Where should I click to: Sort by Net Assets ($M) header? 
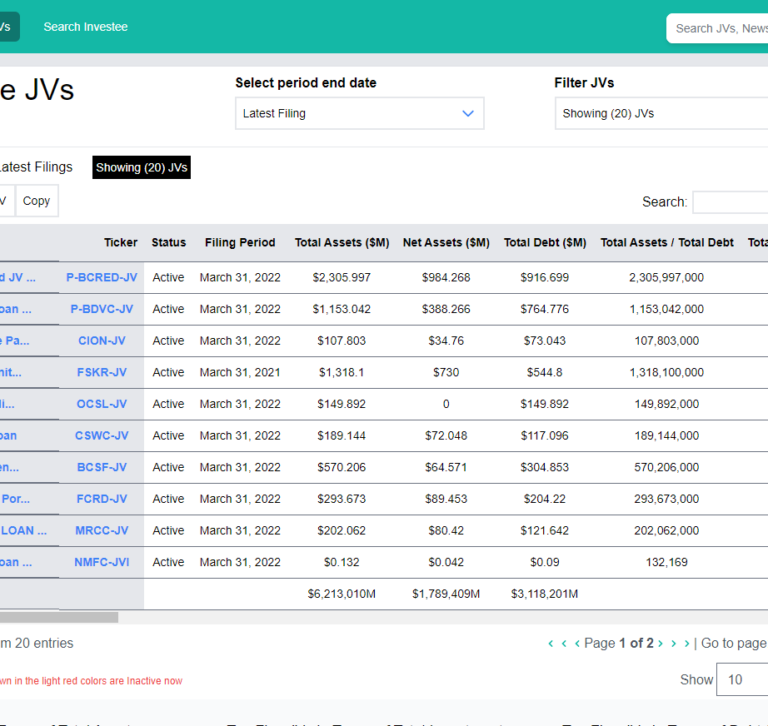click(446, 242)
